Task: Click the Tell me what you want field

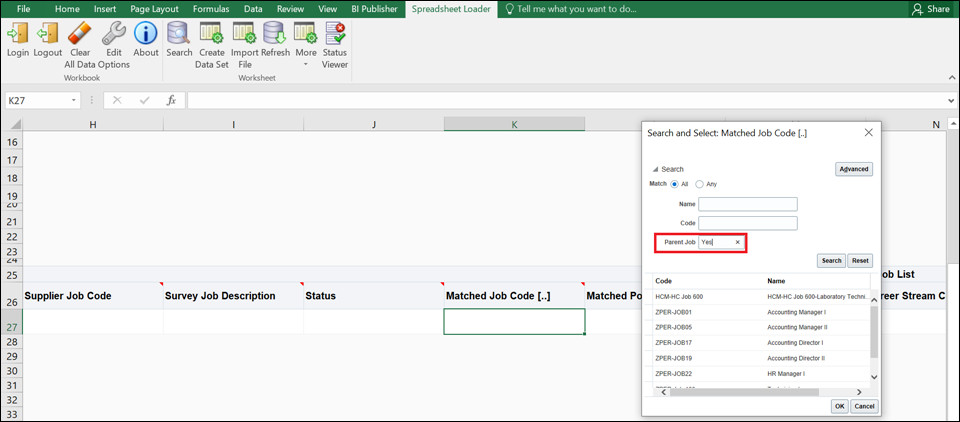Action: tap(576, 9)
